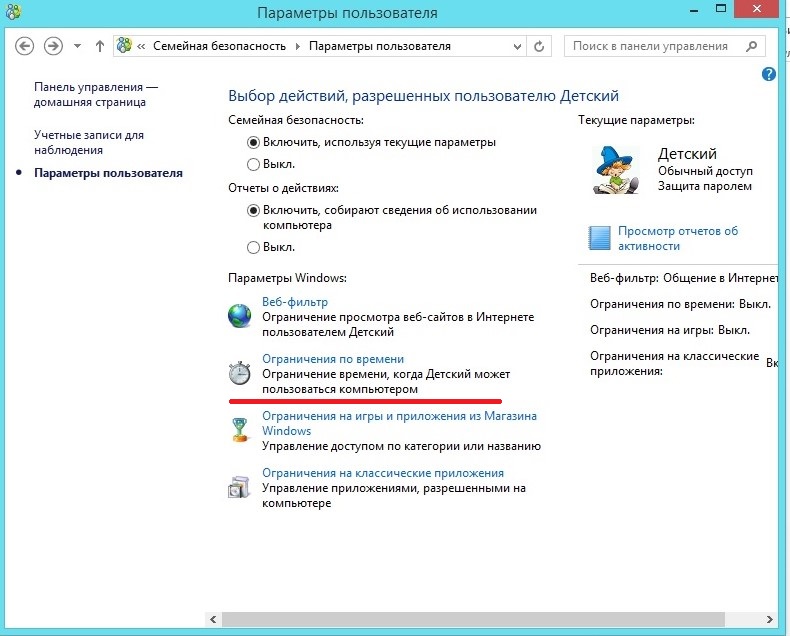Click the globe icon for Веб-фильтр

point(239,316)
